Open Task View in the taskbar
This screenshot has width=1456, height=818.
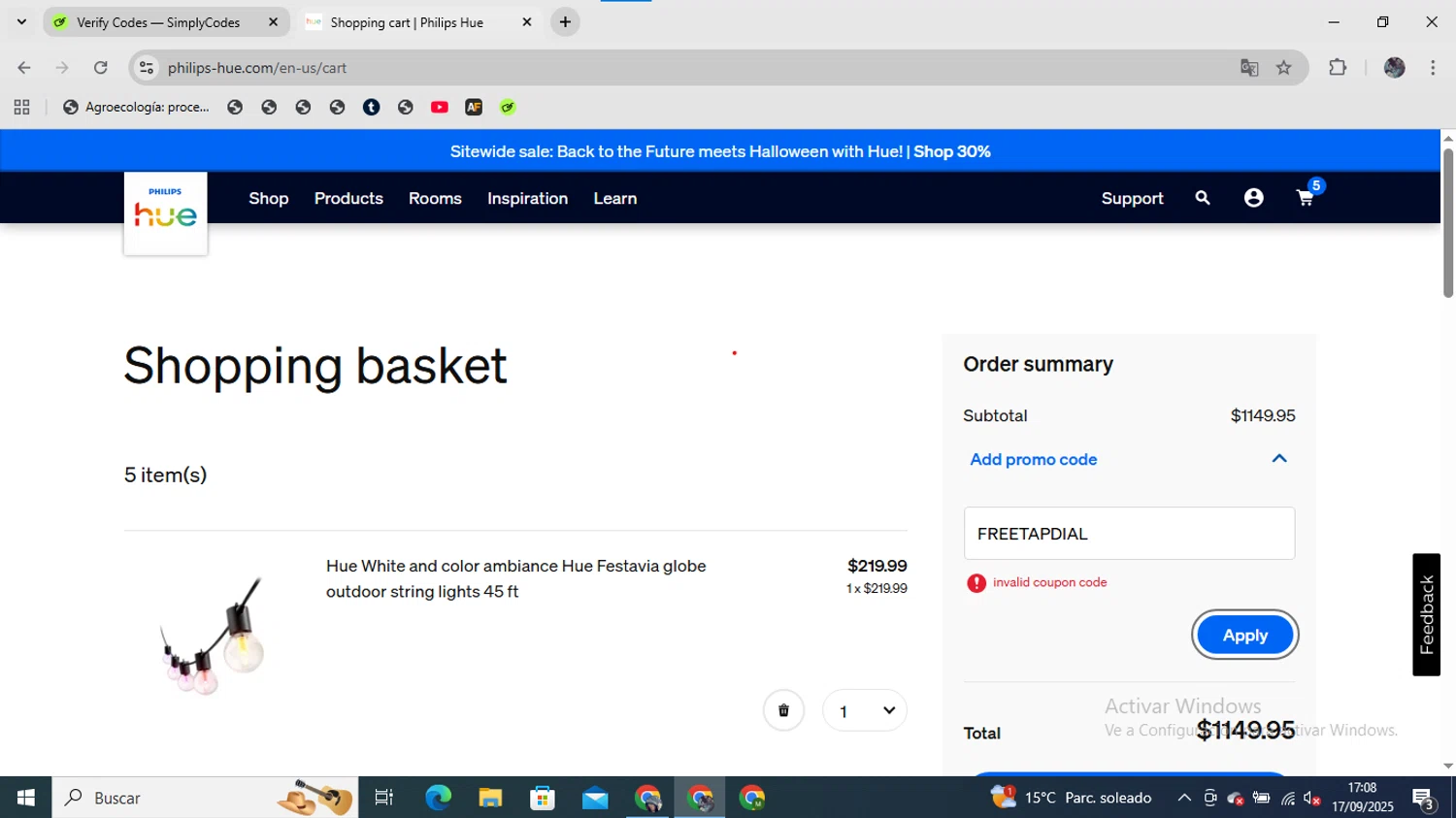pyautogui.click(x=384, y=798)
